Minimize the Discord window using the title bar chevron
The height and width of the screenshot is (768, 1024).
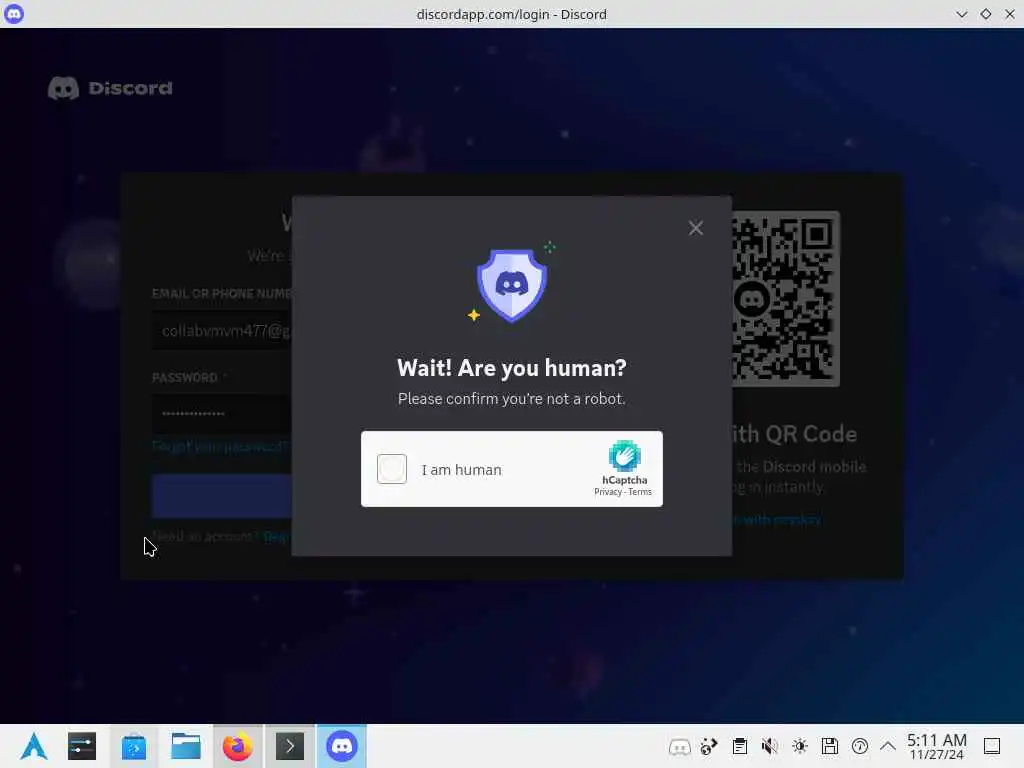pyautogui.click(x=961, y=14)
